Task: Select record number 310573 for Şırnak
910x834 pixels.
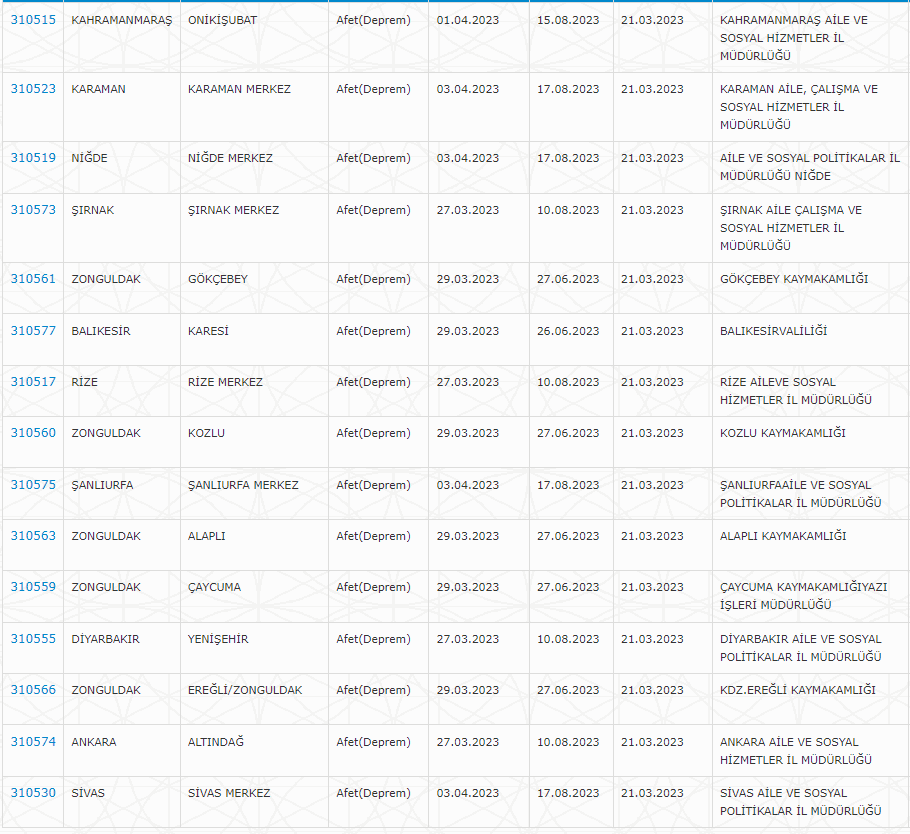Action: click(33, 210)
